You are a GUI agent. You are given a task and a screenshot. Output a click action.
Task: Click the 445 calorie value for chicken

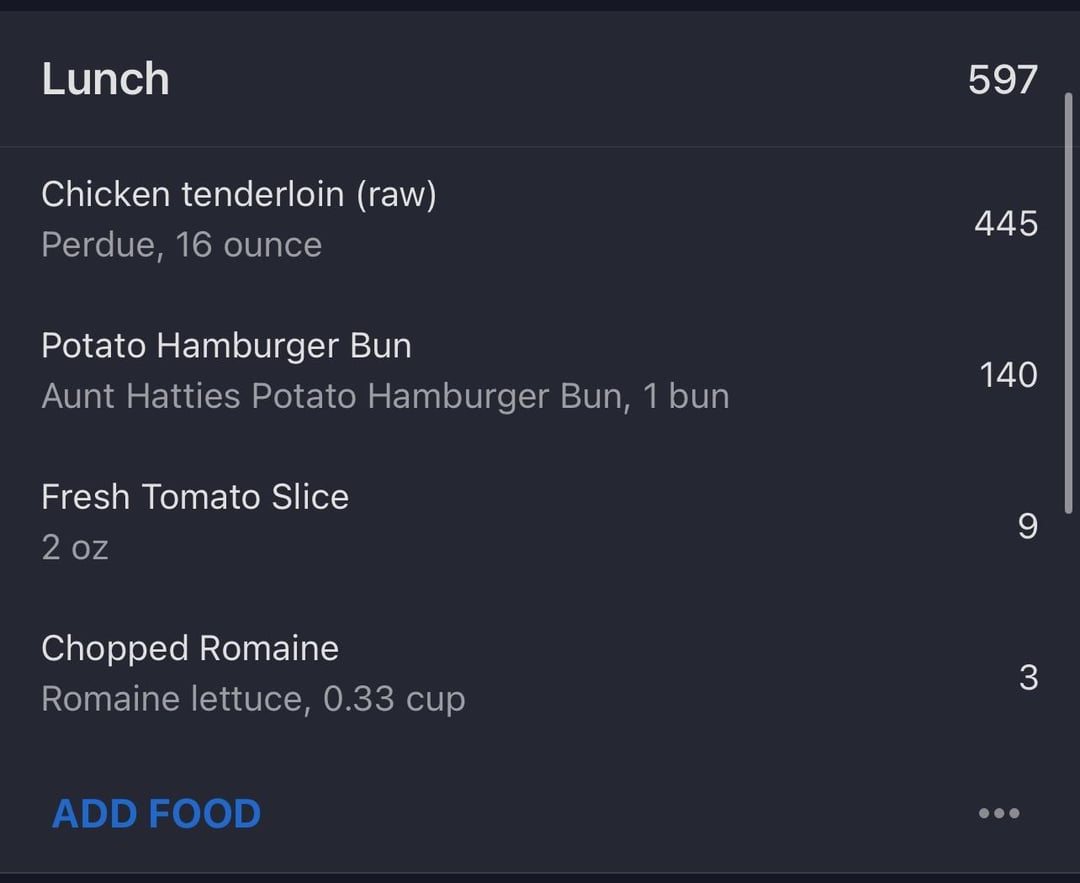coord(1006,224)
